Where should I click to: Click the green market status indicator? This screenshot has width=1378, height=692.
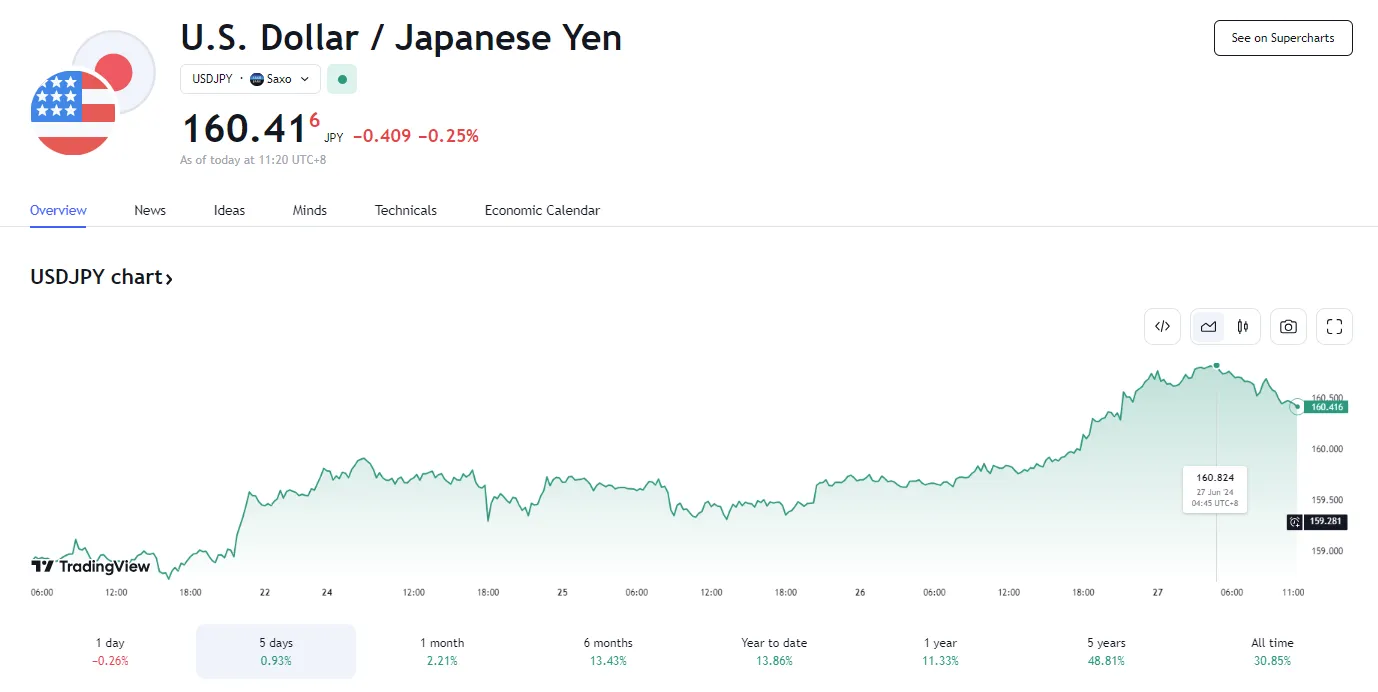342,79
